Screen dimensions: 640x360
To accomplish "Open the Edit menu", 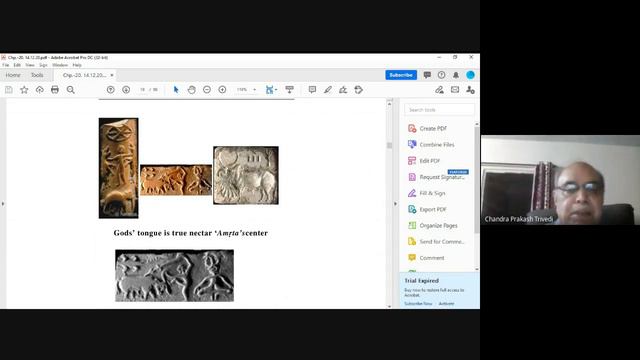I will [17, 65].
